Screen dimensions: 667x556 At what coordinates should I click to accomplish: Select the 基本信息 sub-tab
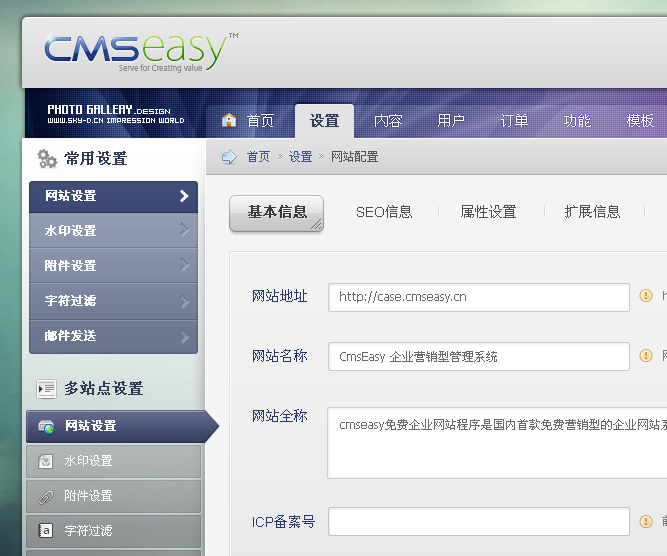coord(276,213)
